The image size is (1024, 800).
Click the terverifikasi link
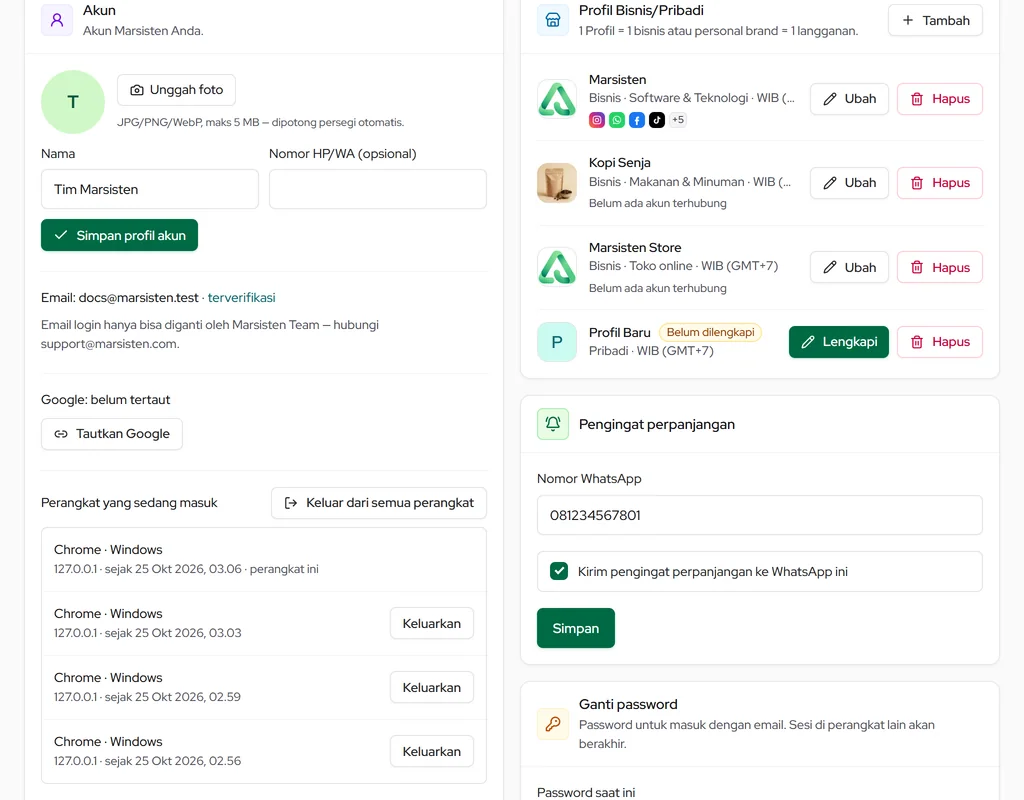click(242, 298)
